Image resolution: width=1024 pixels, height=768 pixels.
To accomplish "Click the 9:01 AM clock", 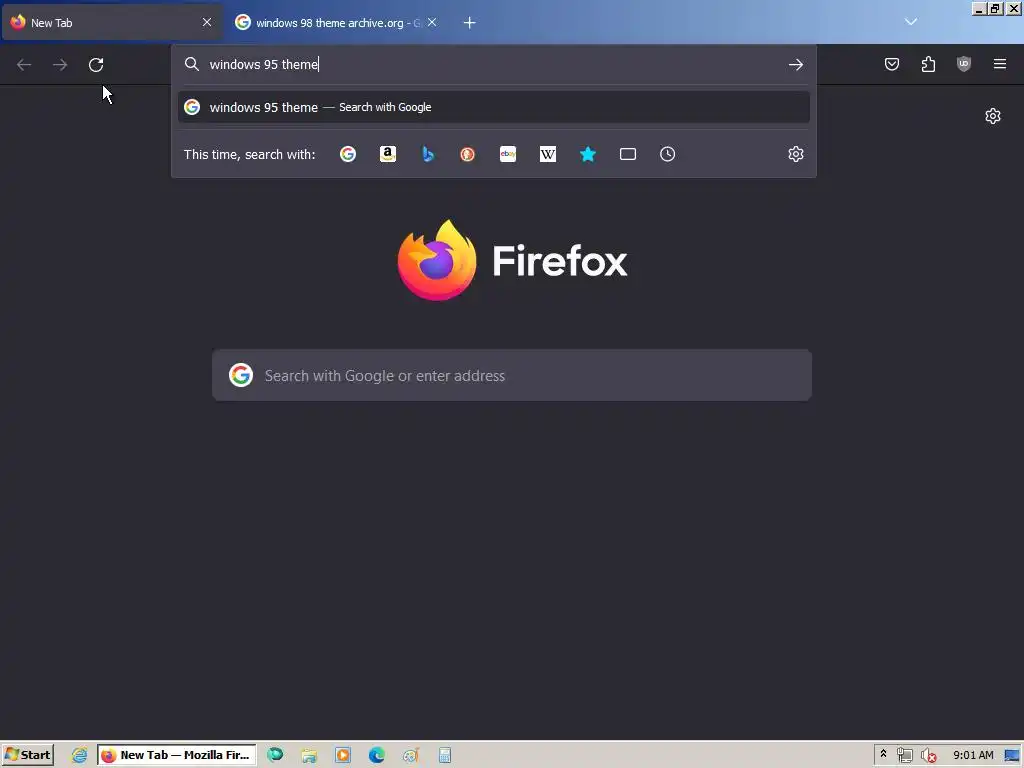I will (973, 756).
